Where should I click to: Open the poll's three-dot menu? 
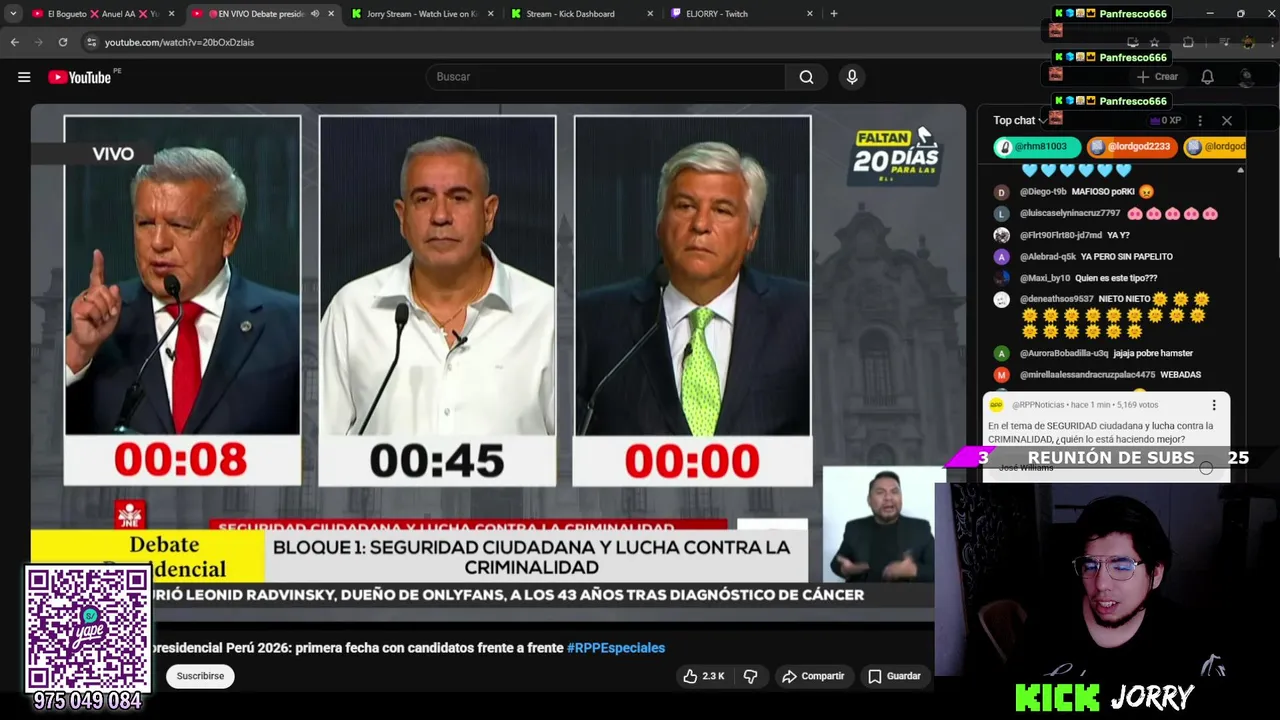[x=1214, y=405]
